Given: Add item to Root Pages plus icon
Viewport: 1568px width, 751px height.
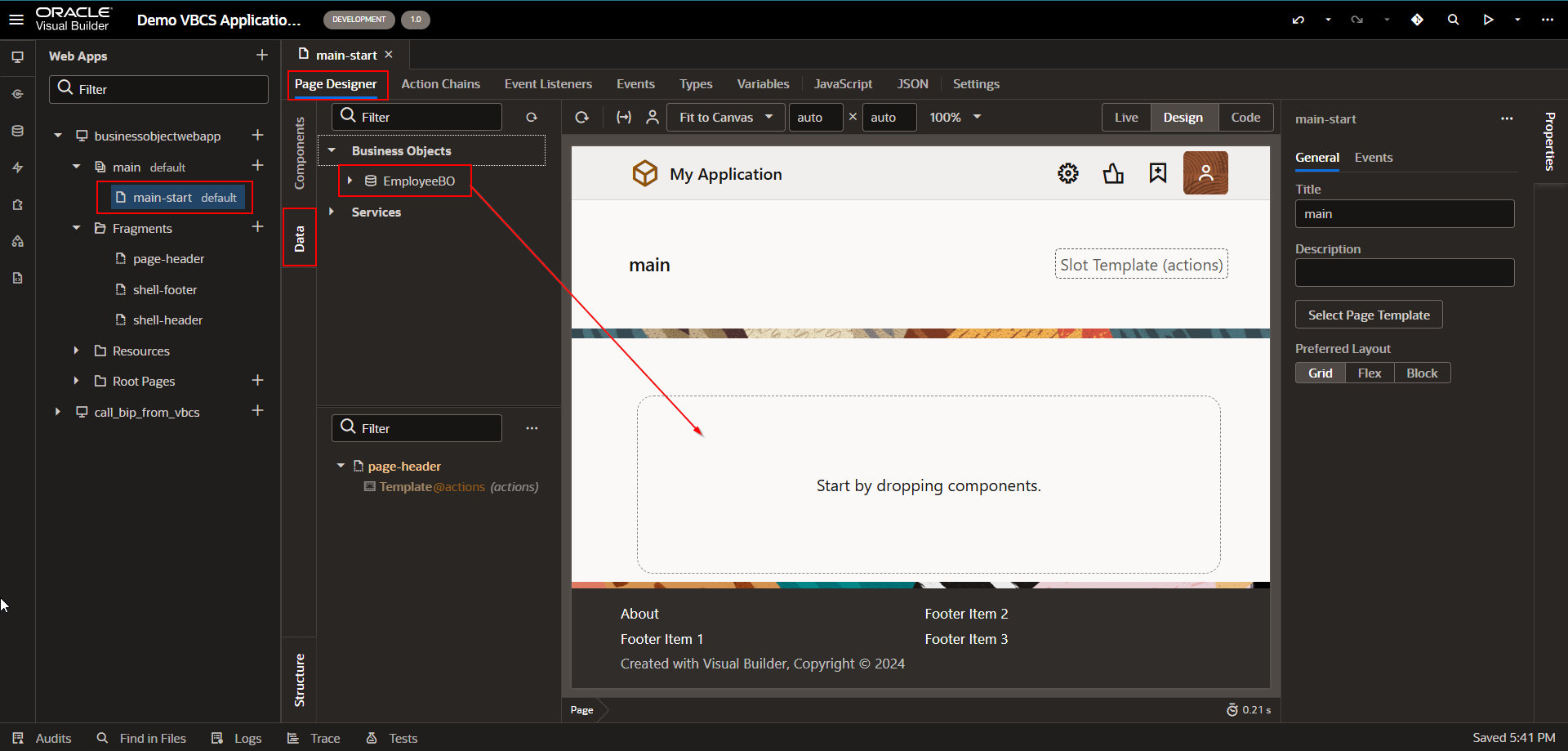Looking at the screenshot, I should pyautogui.click(x=257, y=380).
